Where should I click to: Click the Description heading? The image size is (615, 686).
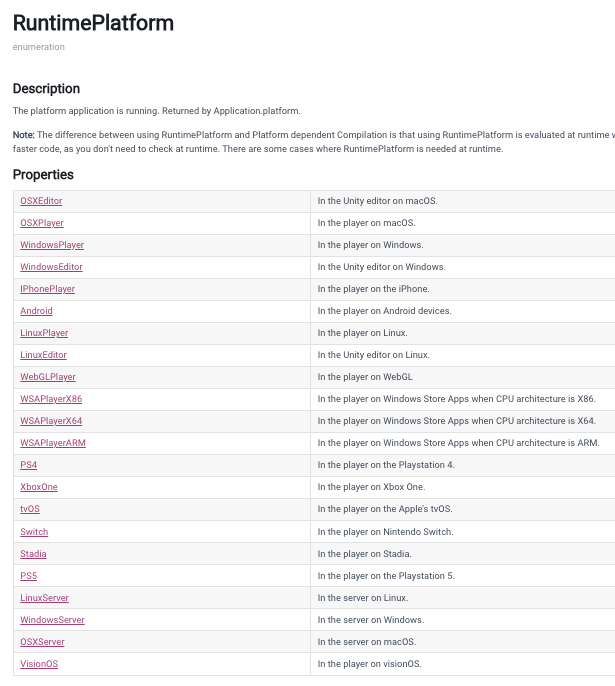pos(46,89)
